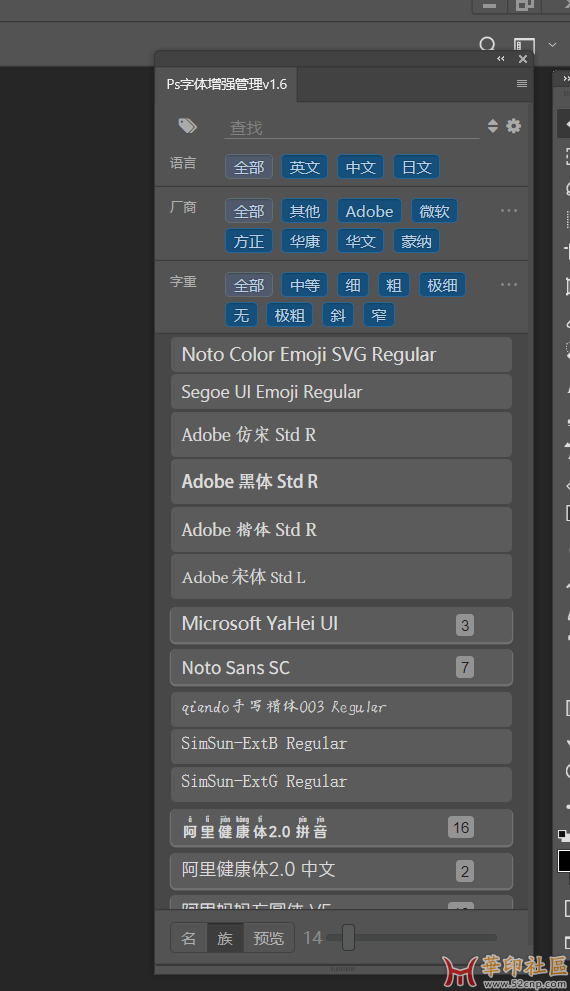Viewport: 570px width, 991px height.
Task: Collapse panel with double-arrow icon
Action: point(500,59)
